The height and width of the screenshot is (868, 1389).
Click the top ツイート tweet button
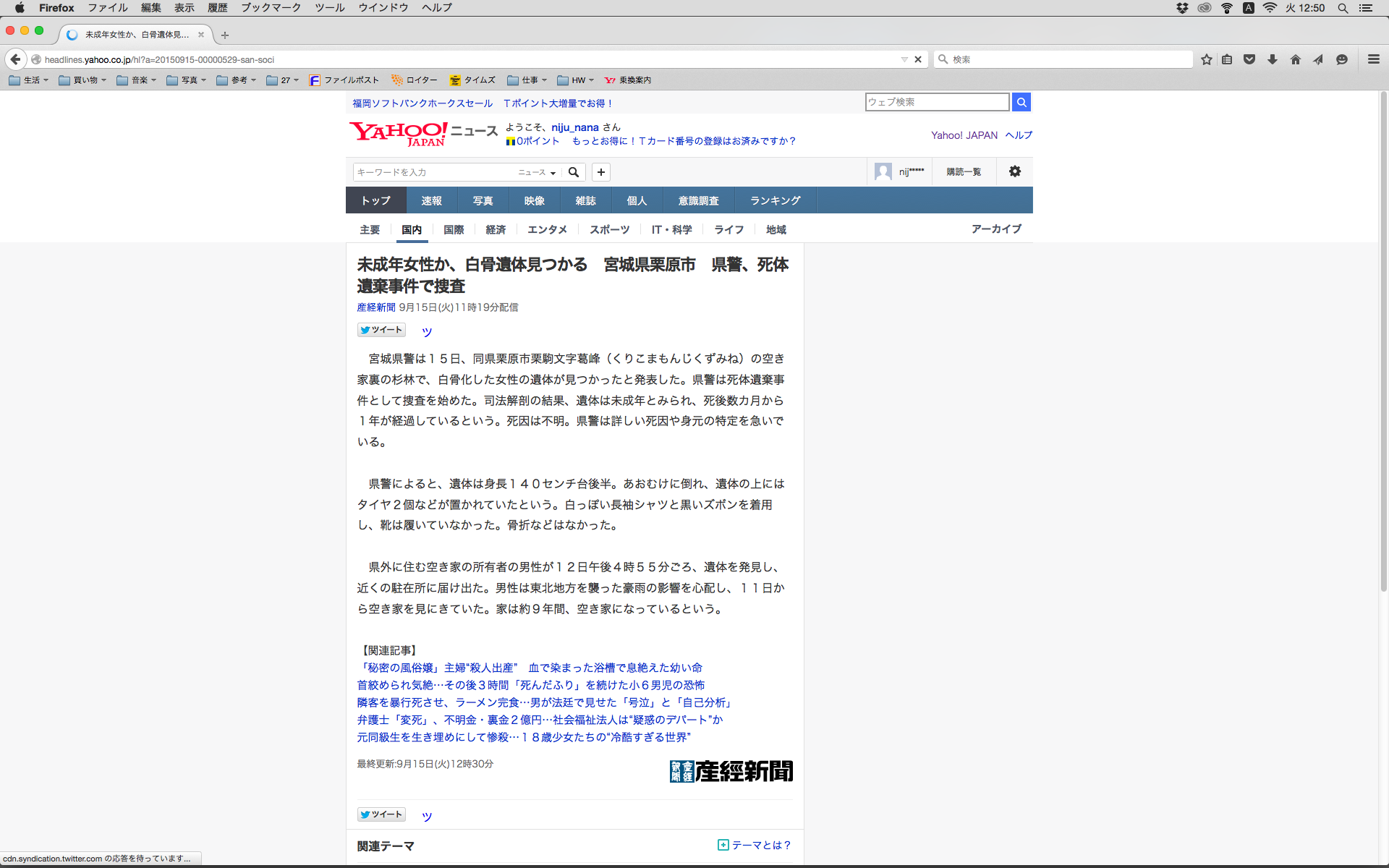coord(381,330)
